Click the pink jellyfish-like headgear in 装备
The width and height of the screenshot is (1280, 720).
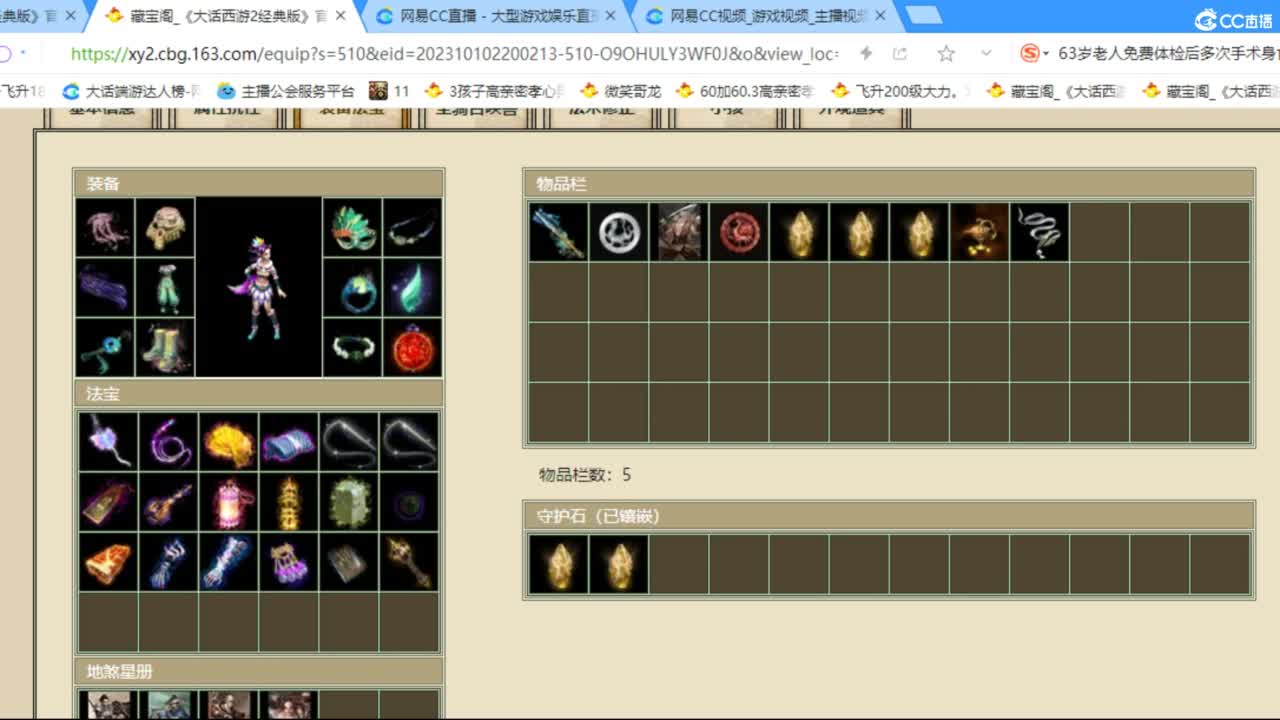(x=105, y=228)
